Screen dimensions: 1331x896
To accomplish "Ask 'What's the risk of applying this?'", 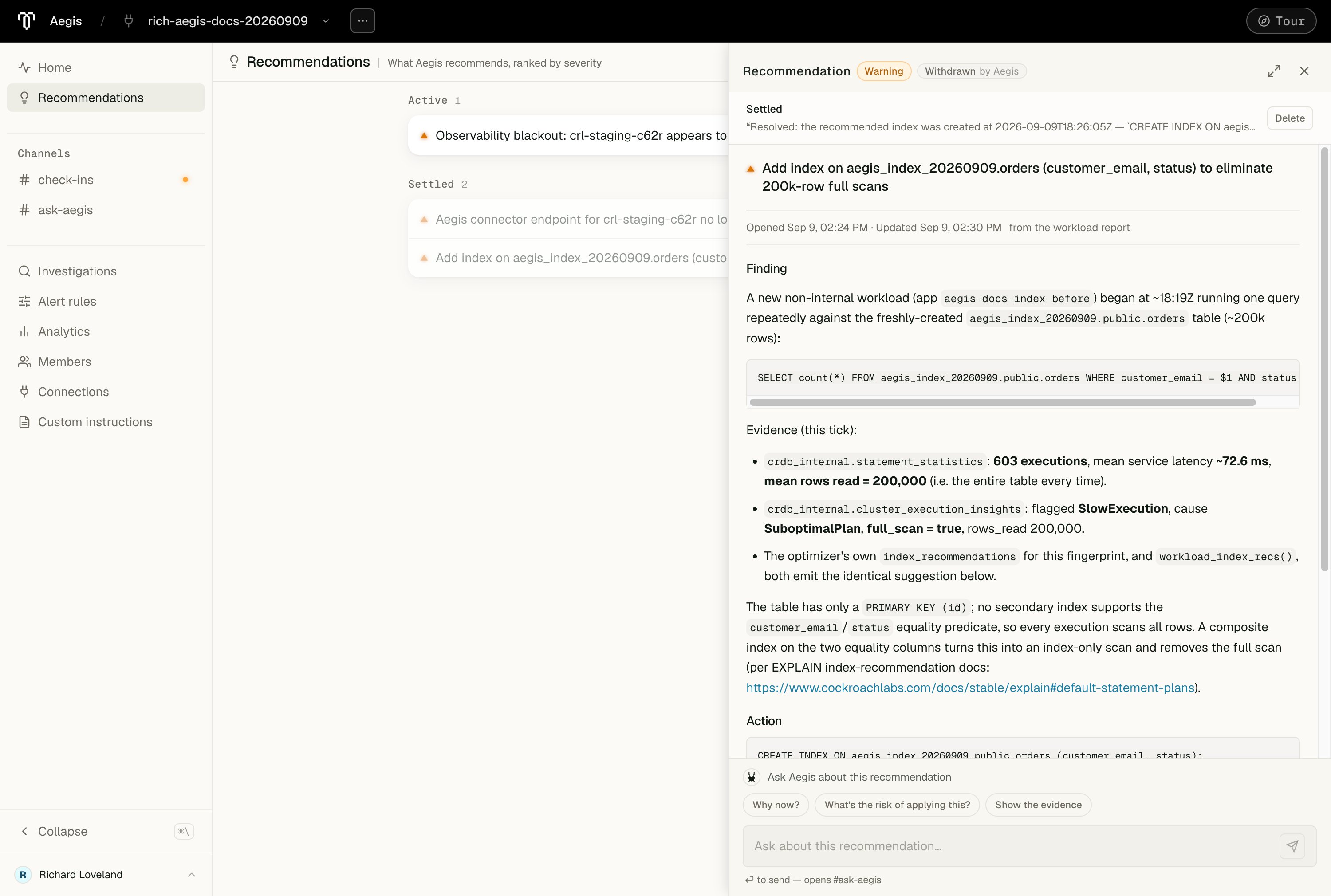I will [897, 805].
